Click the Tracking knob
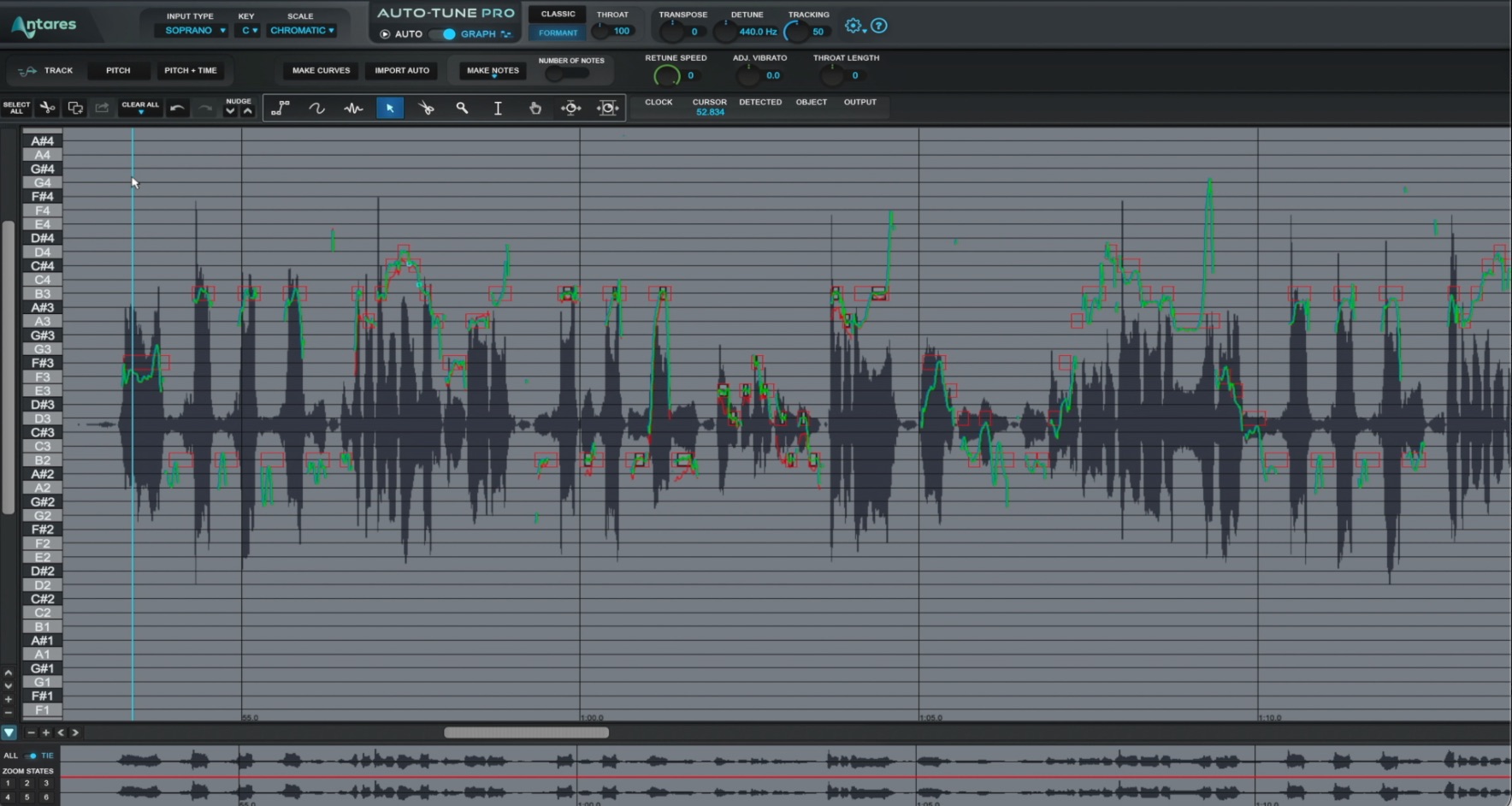This screenshot has height=806, width=1512. pos(796,33)
